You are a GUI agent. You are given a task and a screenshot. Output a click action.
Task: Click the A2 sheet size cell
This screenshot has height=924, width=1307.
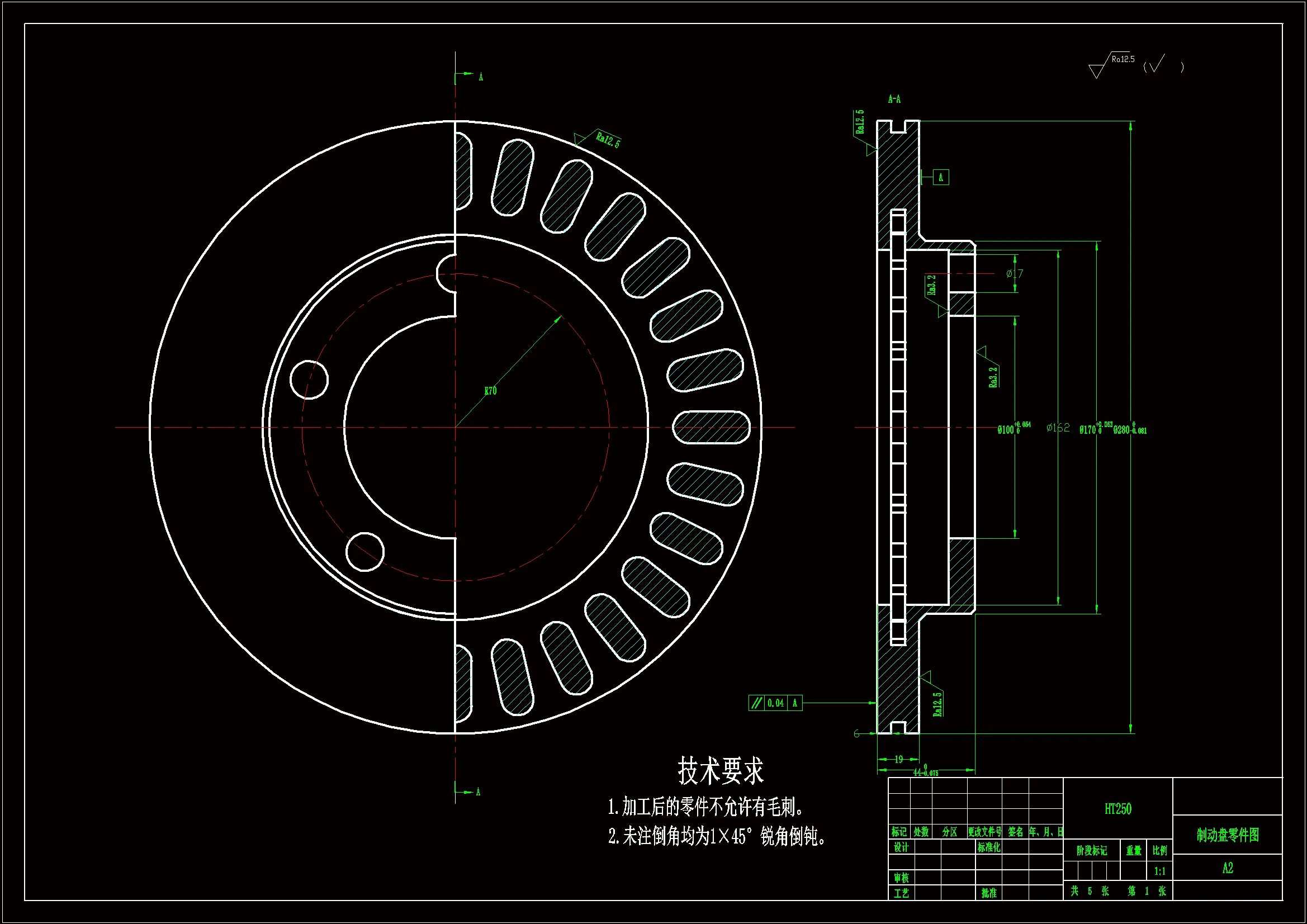1227,868
